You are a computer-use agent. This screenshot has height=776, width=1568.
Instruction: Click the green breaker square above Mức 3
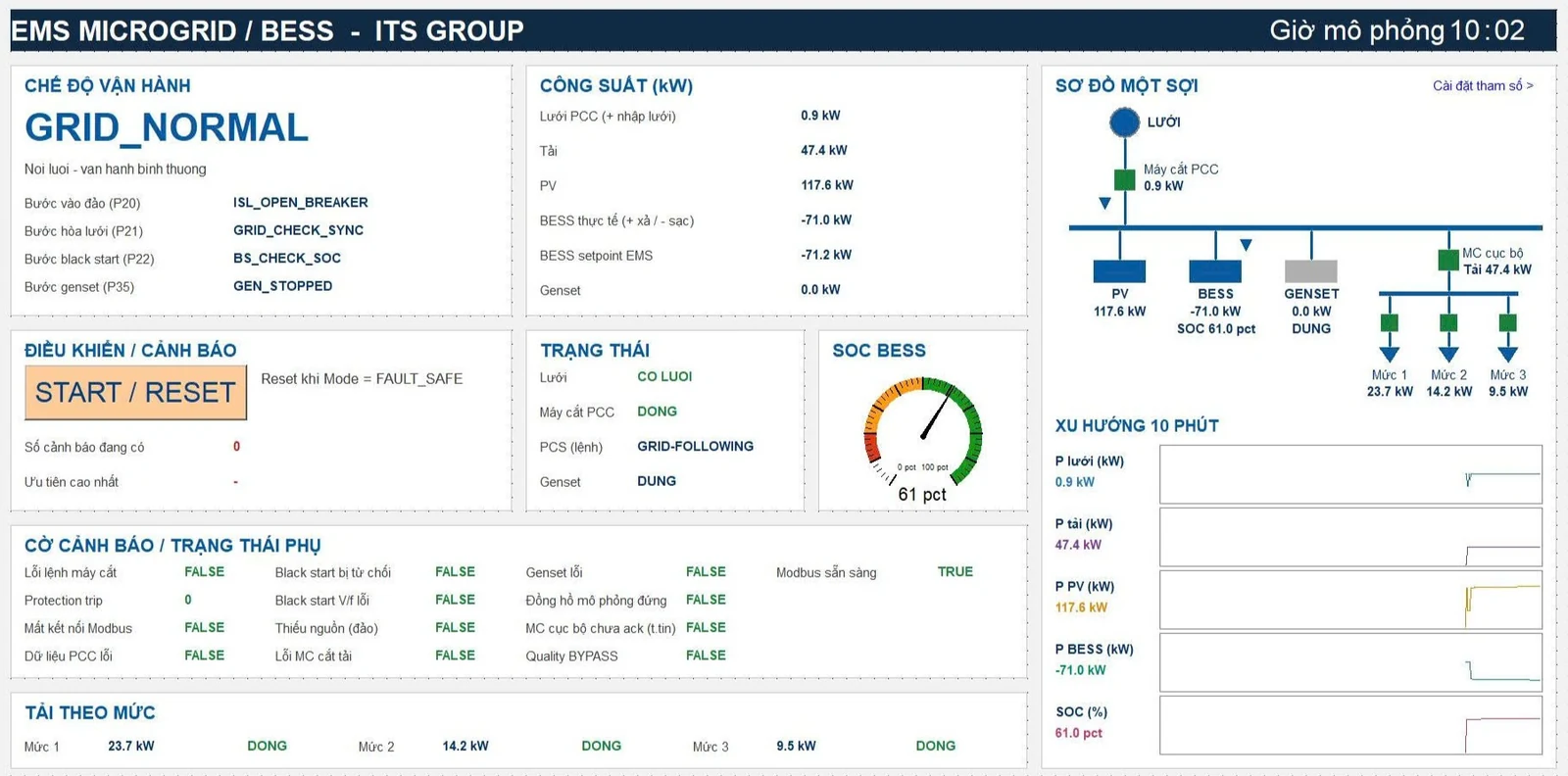point(1508,322)
